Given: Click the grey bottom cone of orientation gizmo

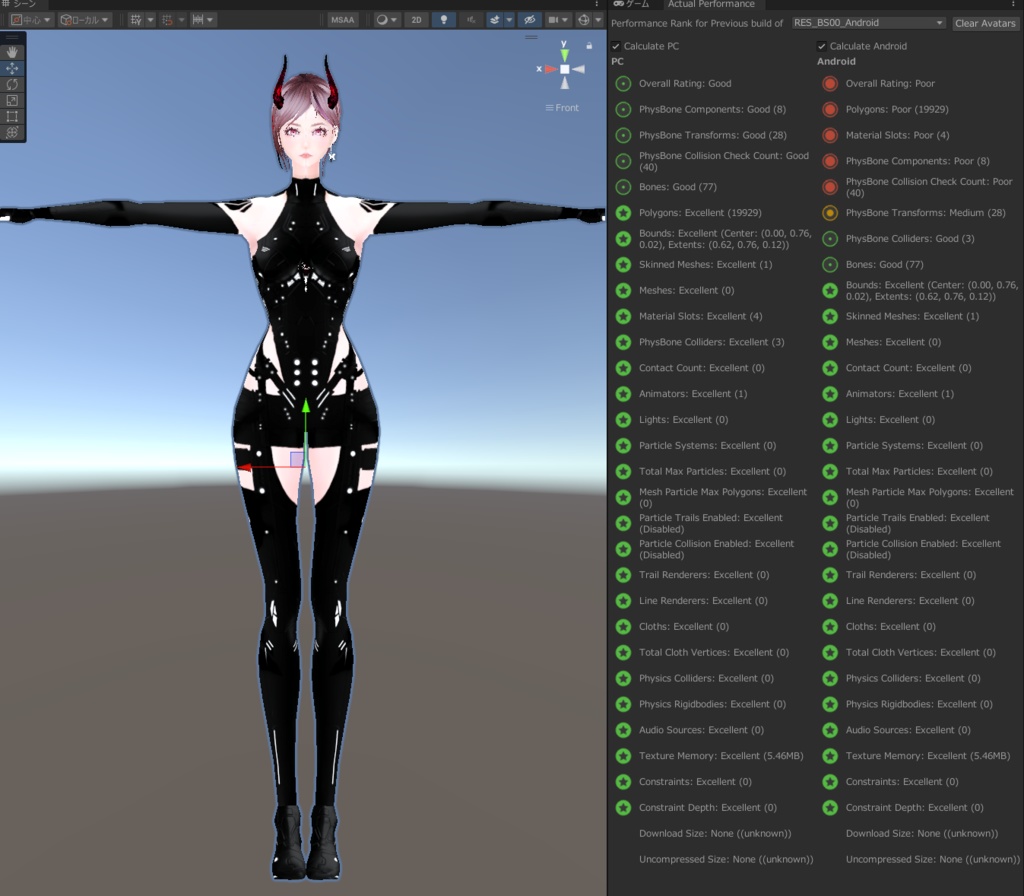Looking at the screenshot, I should (x=564, y=83).
